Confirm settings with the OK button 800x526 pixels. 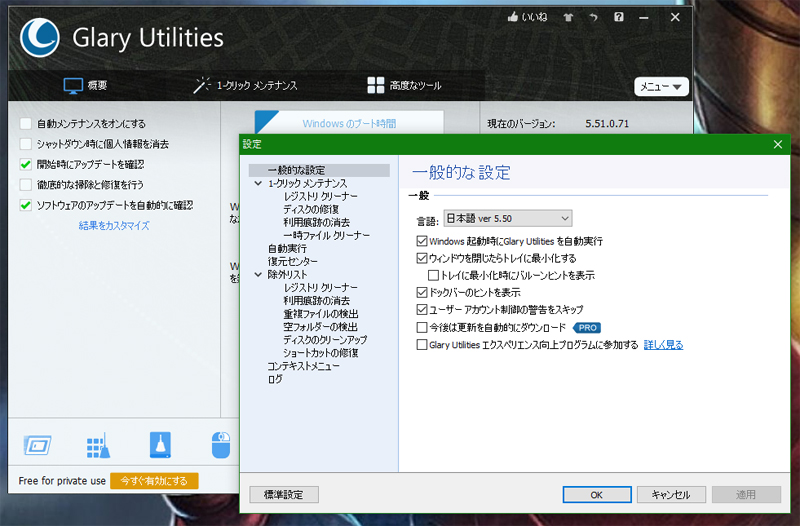(x=597, y=494)
